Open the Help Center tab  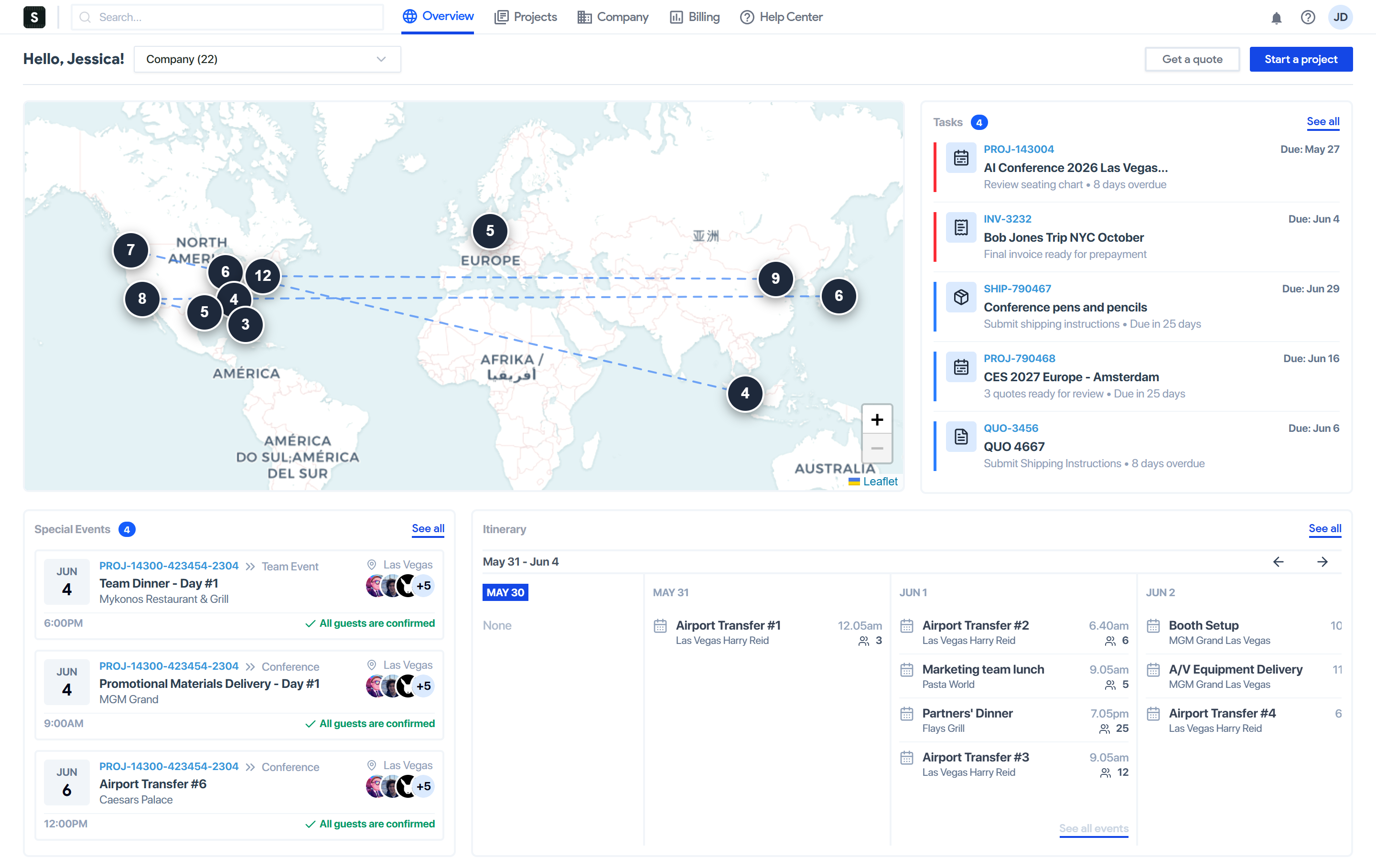[x=781, y=17]
